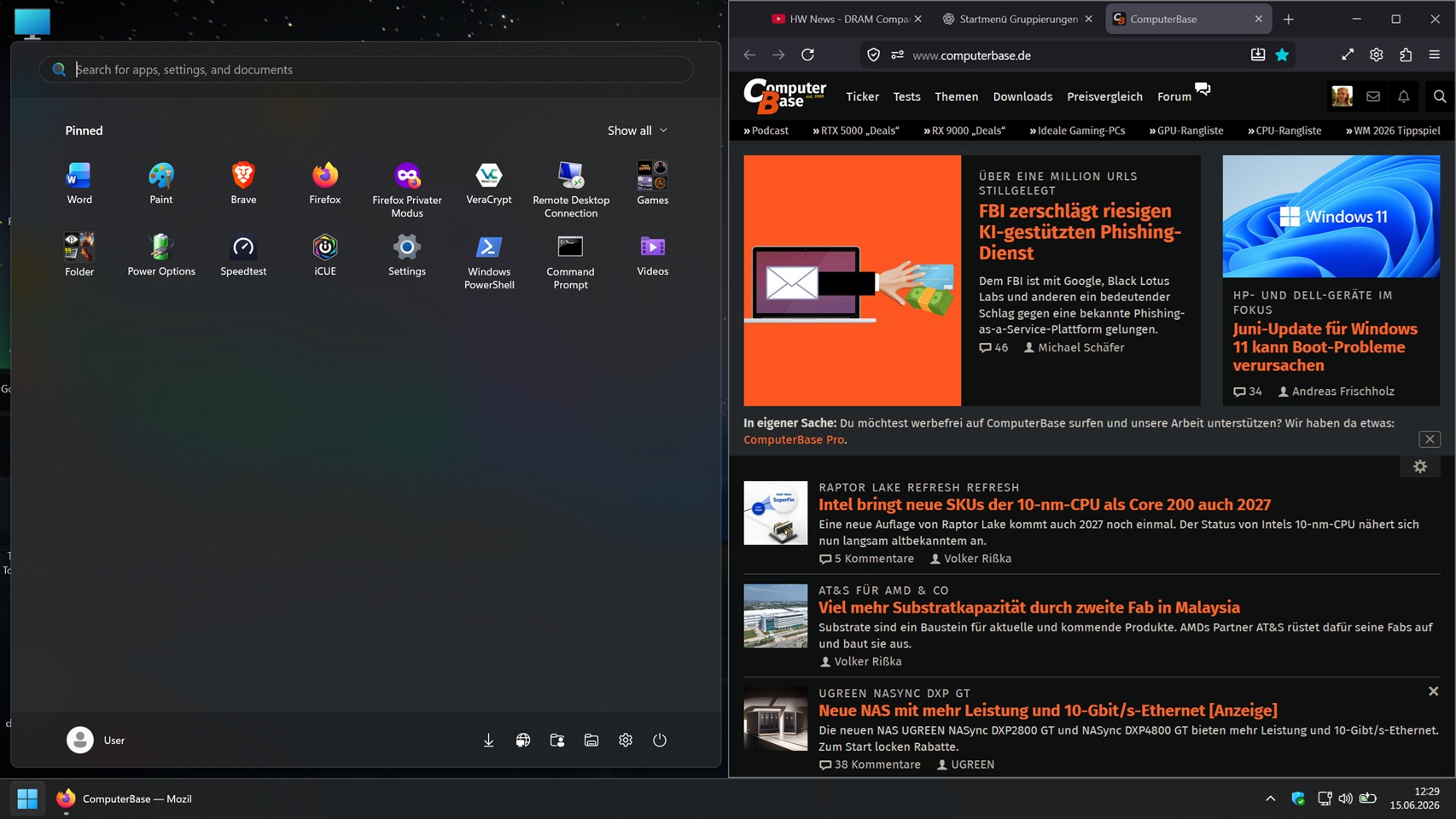
Task: Open the GPU-Rangliste link
Action: [1186, 131]
